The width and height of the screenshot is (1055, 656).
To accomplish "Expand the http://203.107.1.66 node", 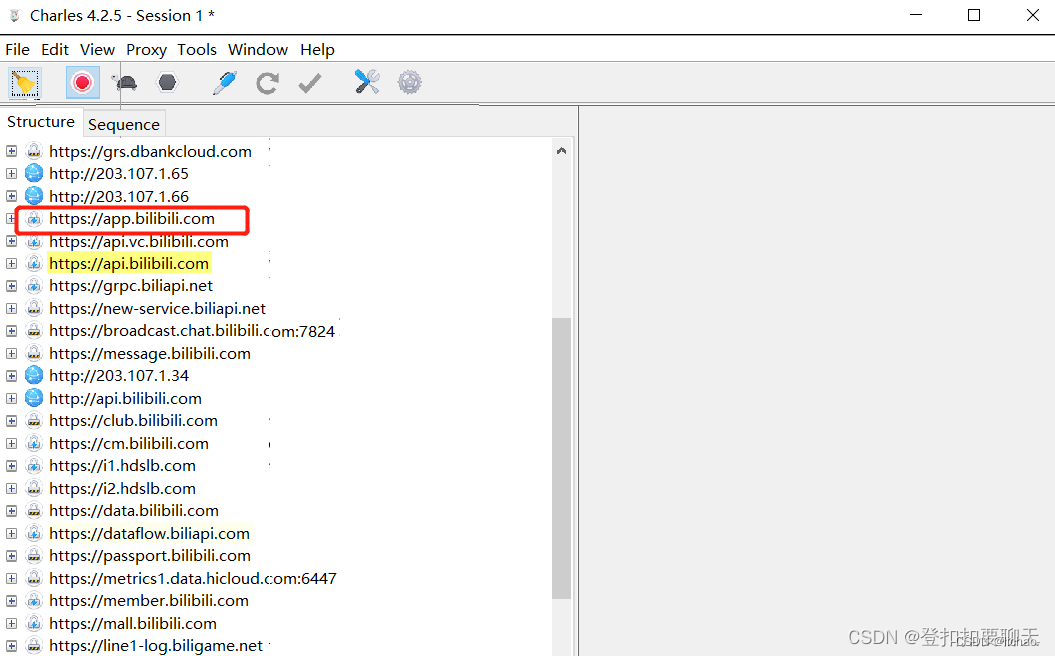I will (x=11, y=196).
